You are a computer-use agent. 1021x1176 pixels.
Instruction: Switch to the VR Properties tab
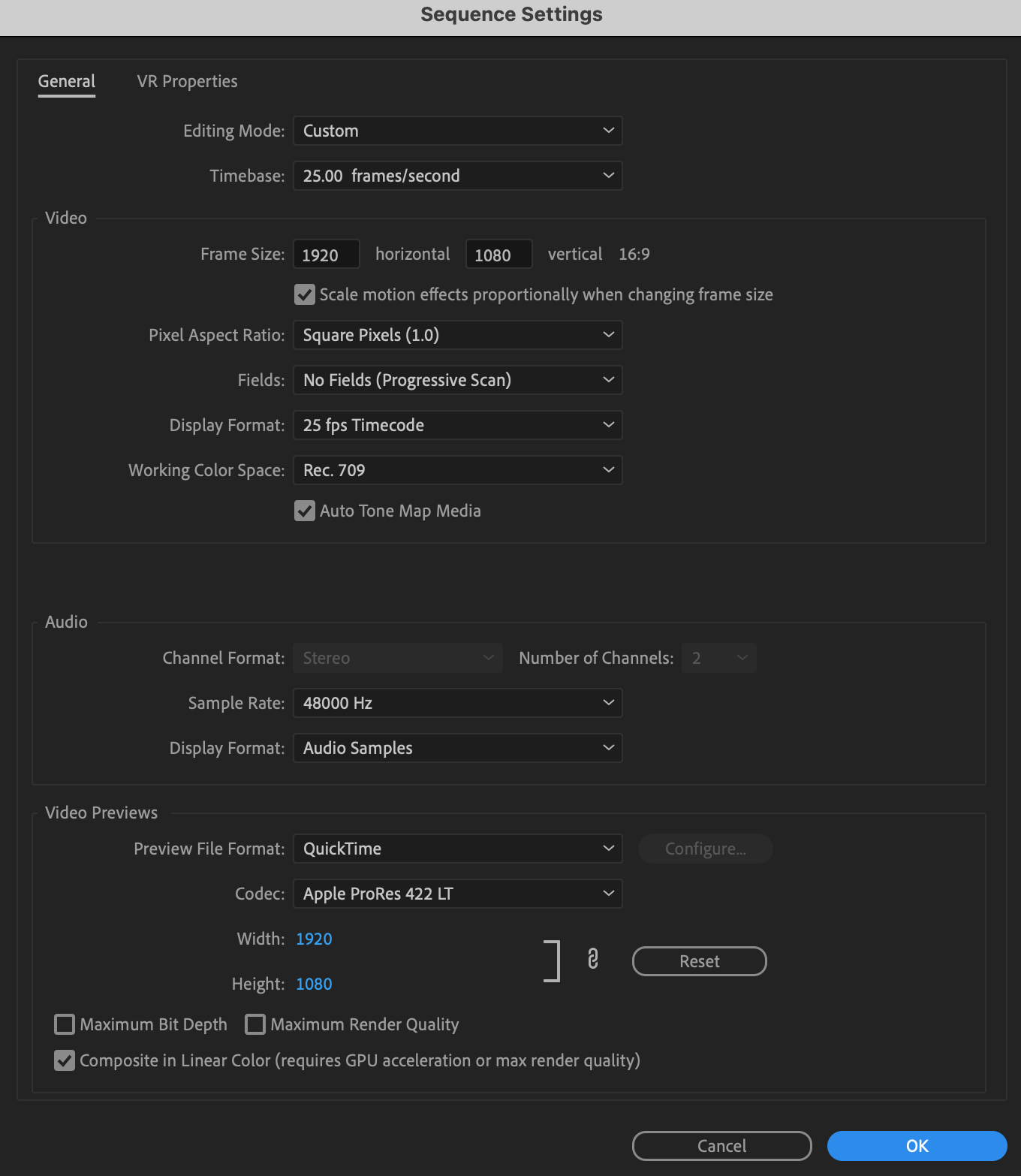(186, 81)
